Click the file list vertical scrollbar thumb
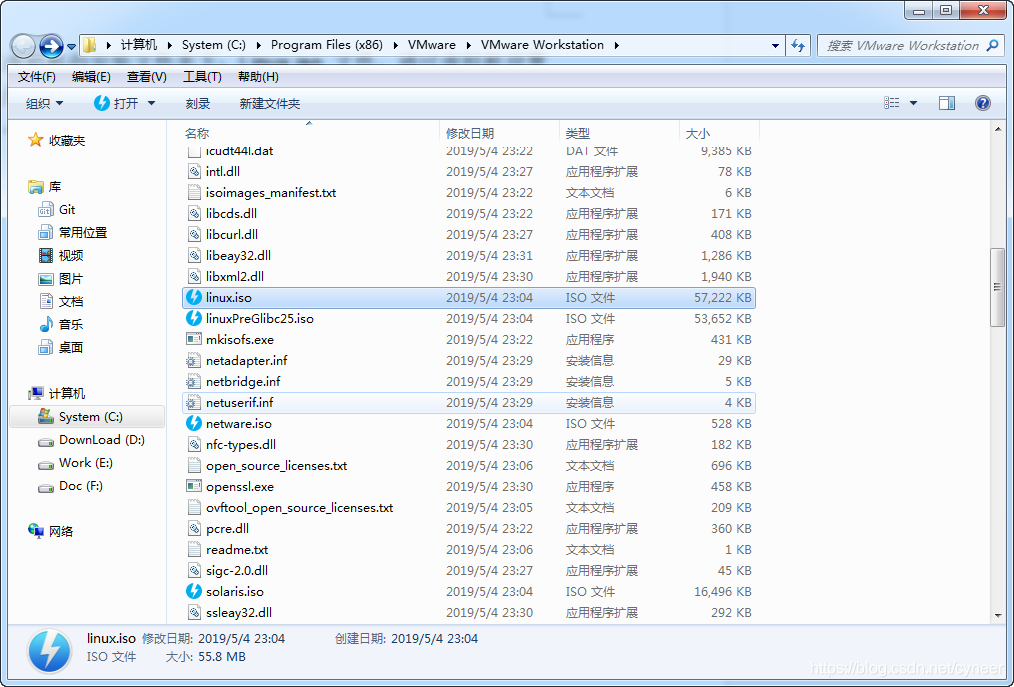This screenshot has width=1014, height=687. (997, 287)
